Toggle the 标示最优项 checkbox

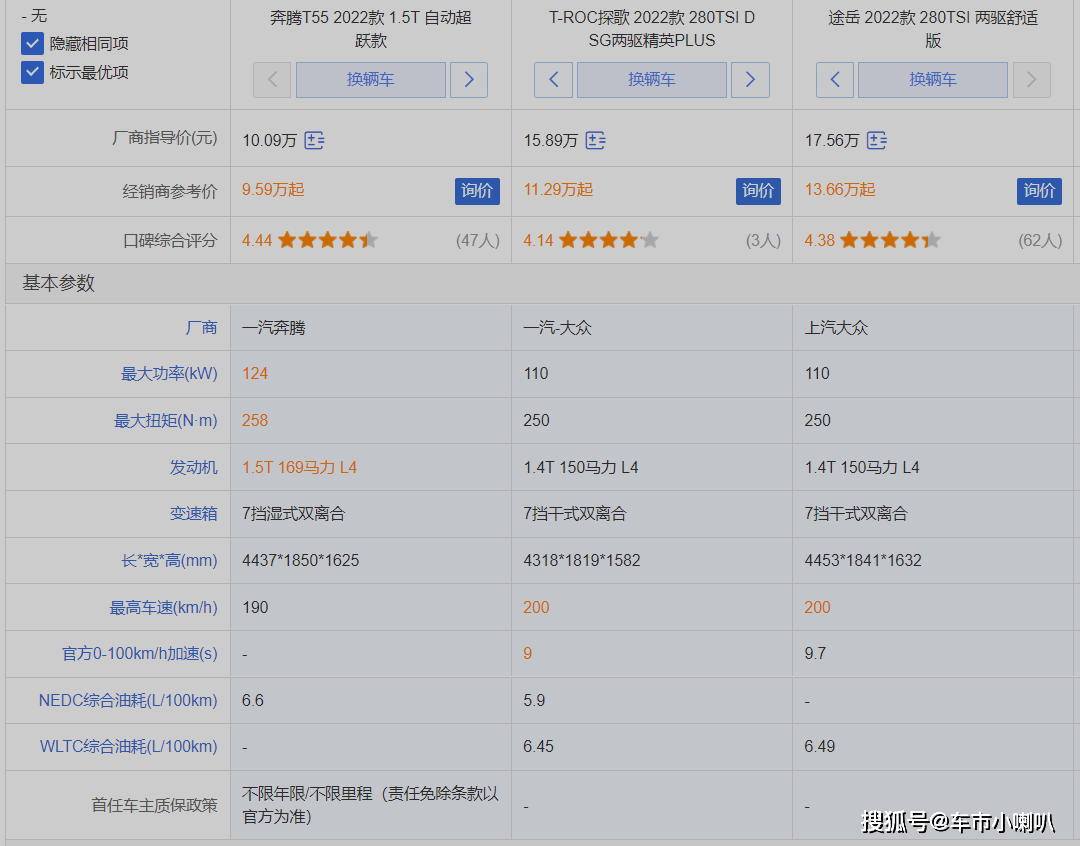click(x=32, y=72)
